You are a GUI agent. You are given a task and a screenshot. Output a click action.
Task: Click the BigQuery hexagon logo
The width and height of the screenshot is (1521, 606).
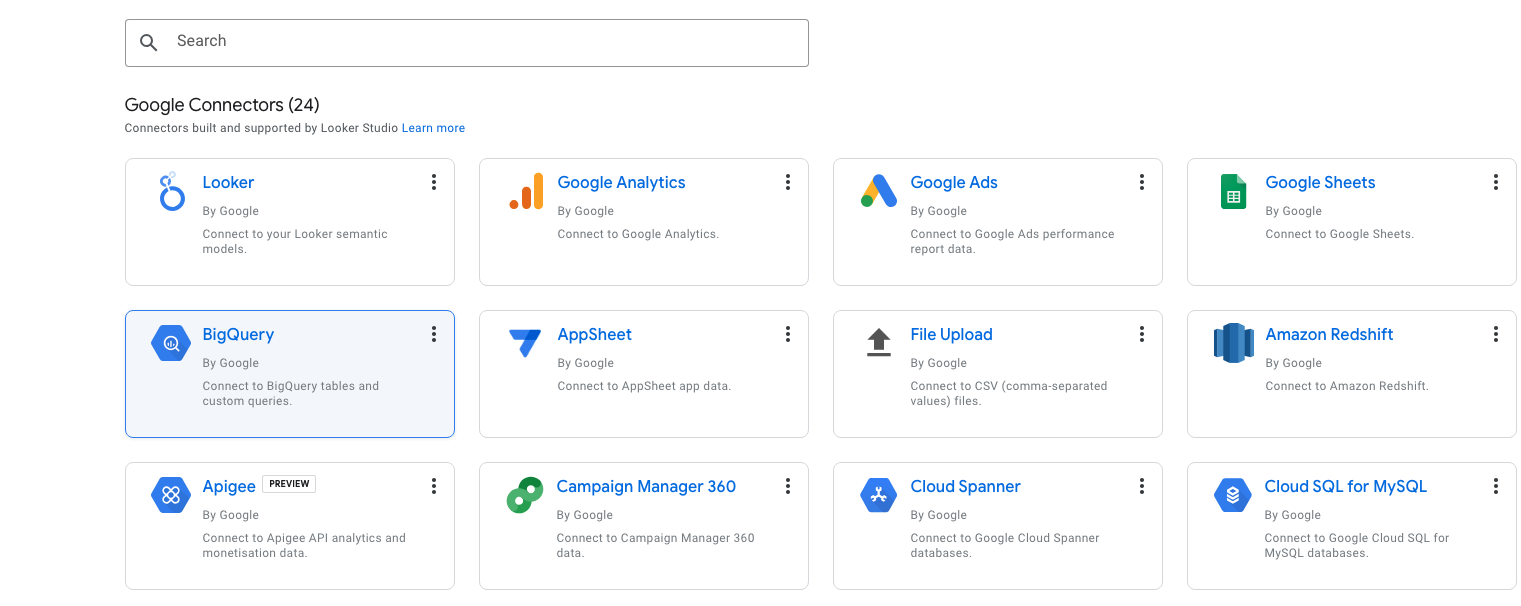tap(171, 343)
